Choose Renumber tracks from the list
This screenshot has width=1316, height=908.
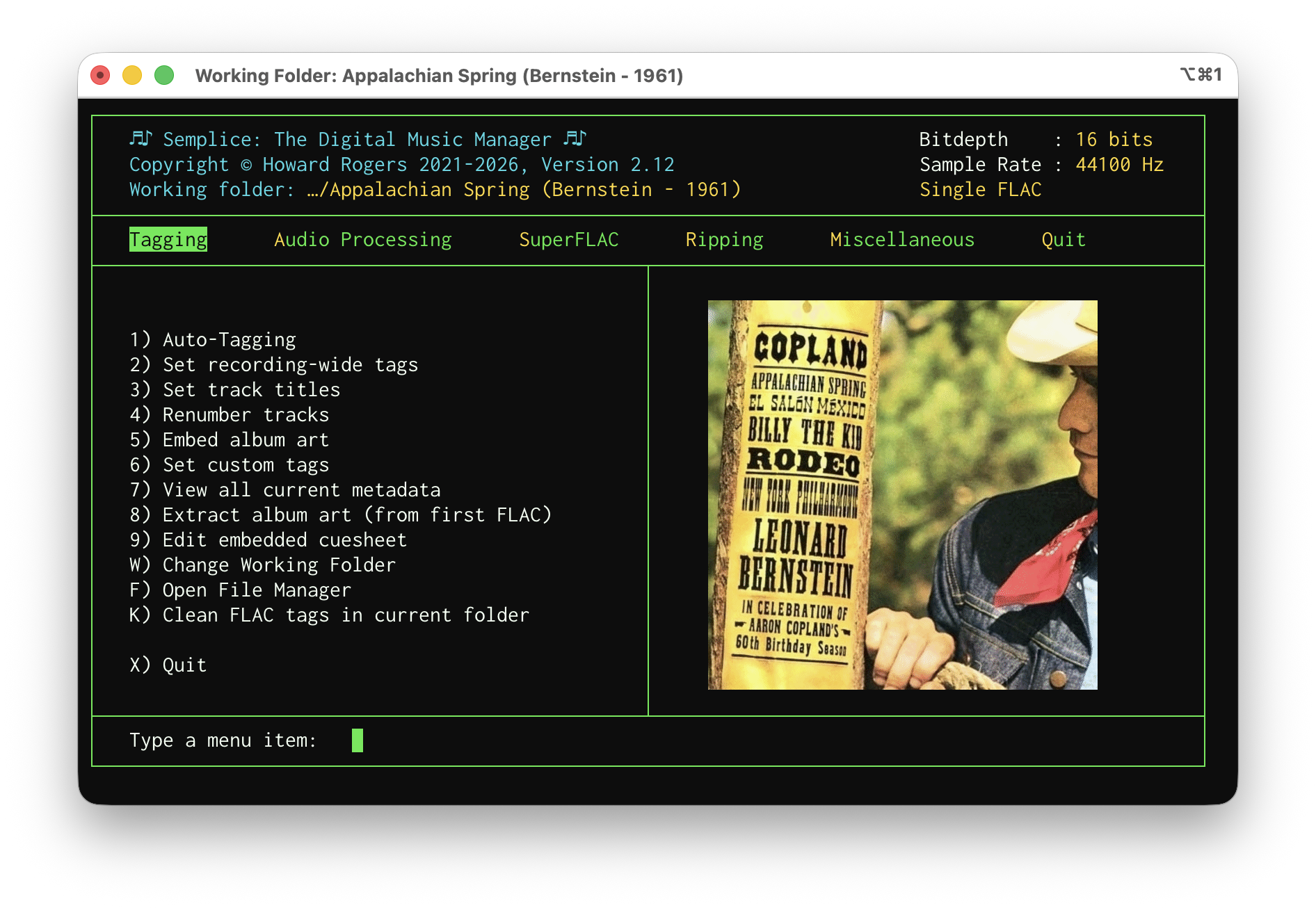coord(229,415)
